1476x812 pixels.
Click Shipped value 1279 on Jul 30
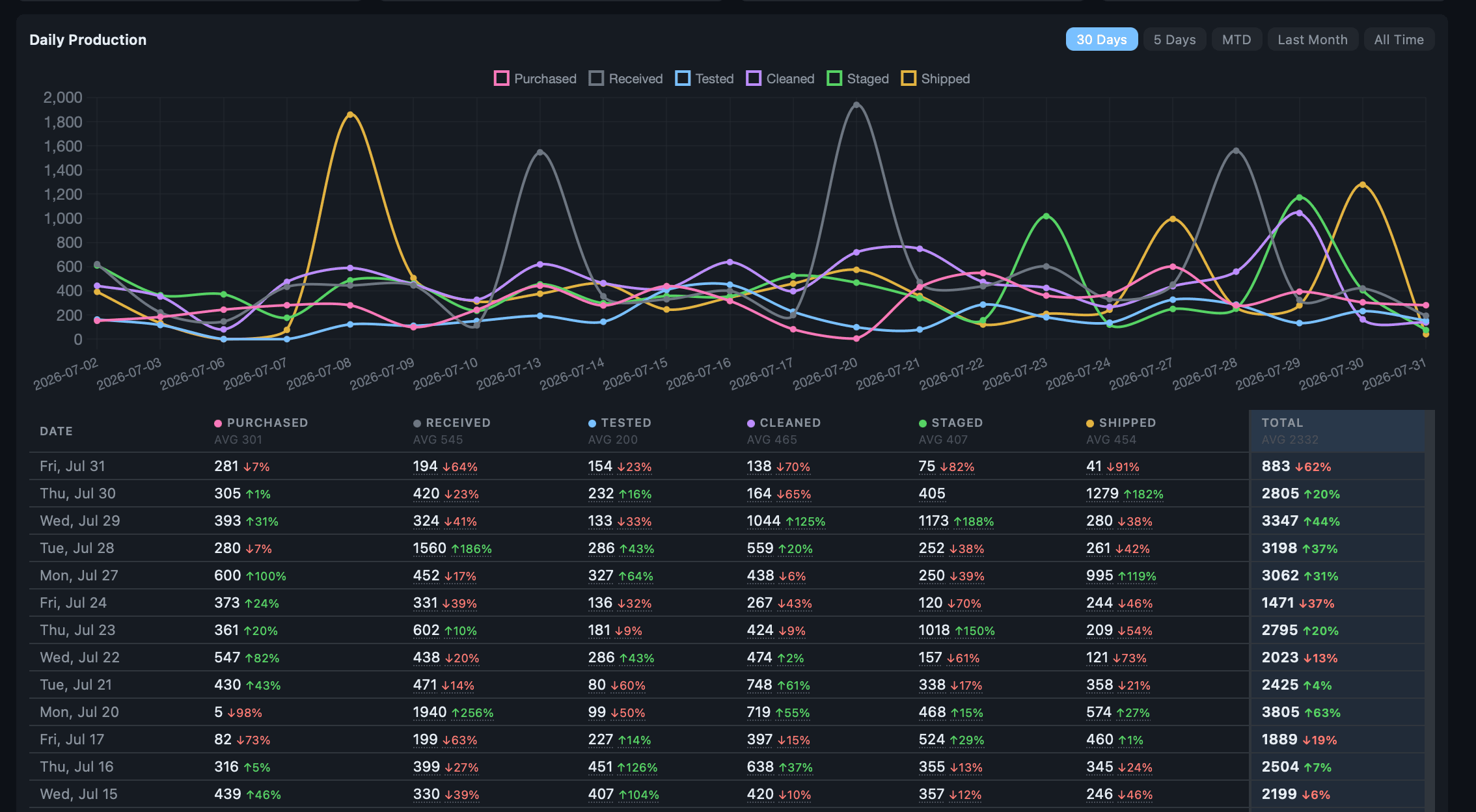[1102, 494]
